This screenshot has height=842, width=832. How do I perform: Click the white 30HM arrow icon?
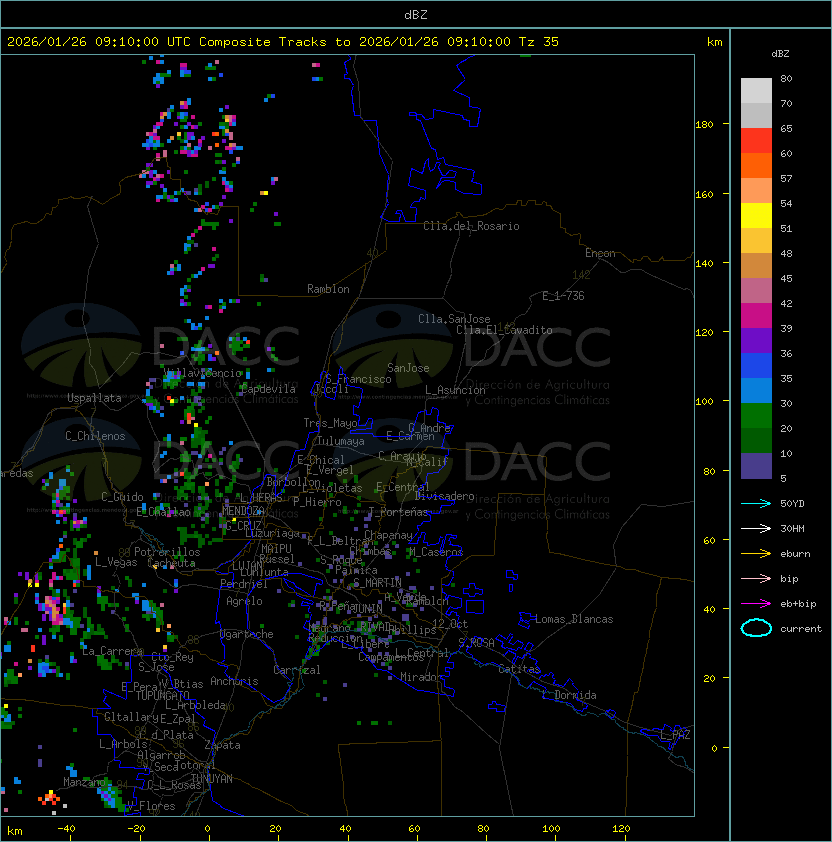[757, 528]
